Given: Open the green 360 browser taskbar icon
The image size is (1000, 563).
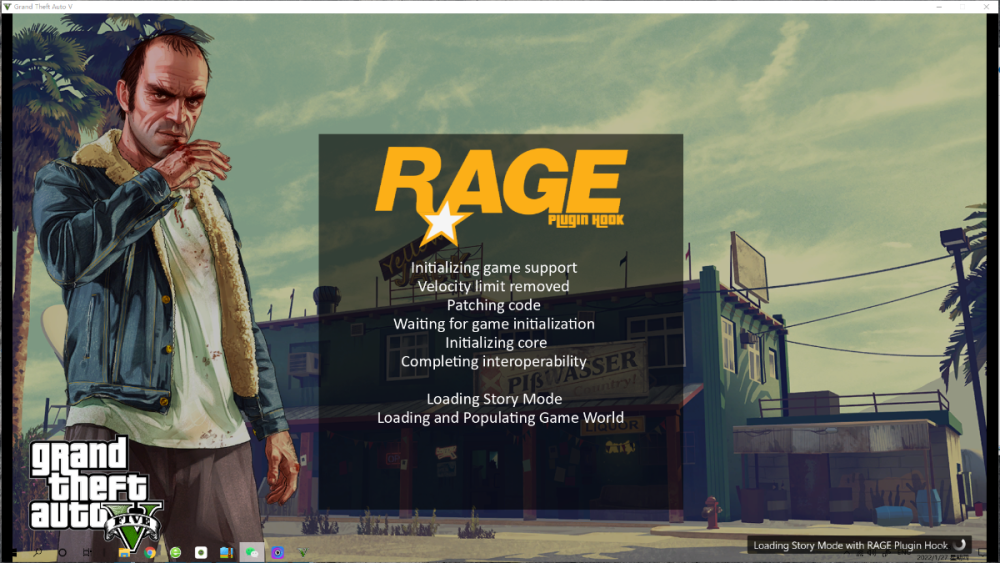Looking at the screenshot, I should click(x=175, y=552).
